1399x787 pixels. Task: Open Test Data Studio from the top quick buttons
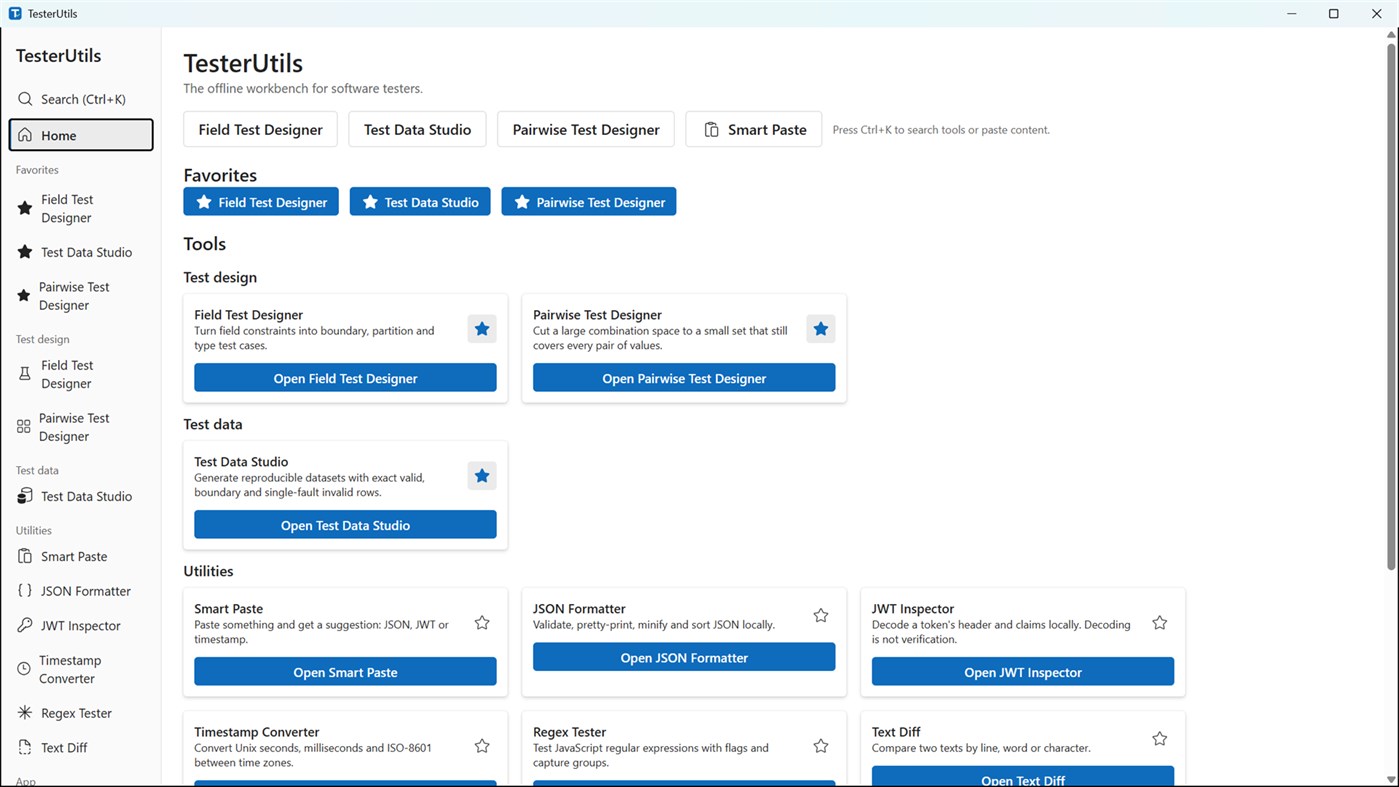coord(417,129)
